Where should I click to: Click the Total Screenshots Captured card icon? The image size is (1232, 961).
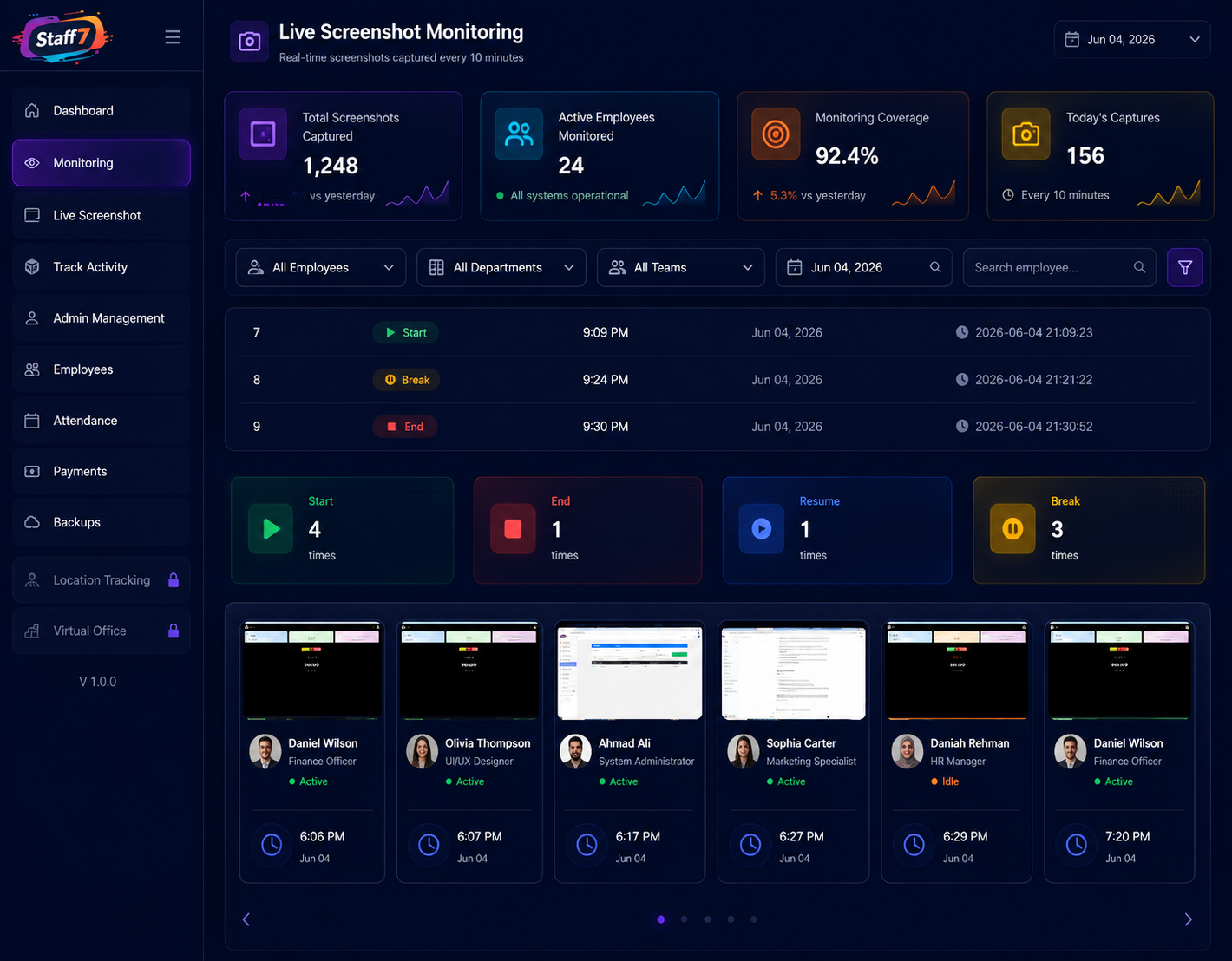pyautogui.click(x=263, y=134)
